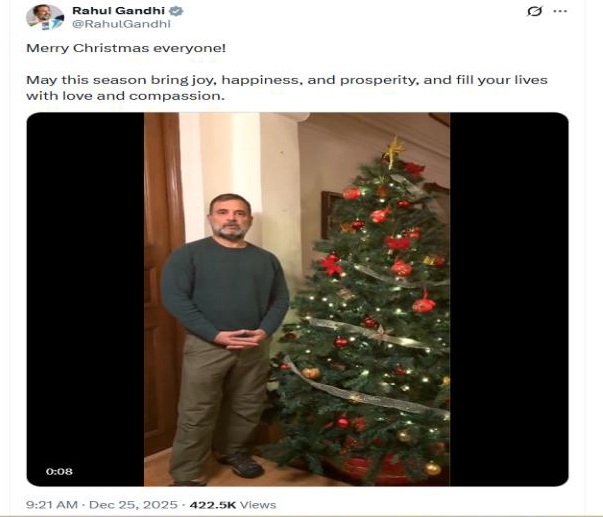This screenshot has width=603, height=517.
Task: Click the red tree skirt at bottom
Action: click(375, 470)
